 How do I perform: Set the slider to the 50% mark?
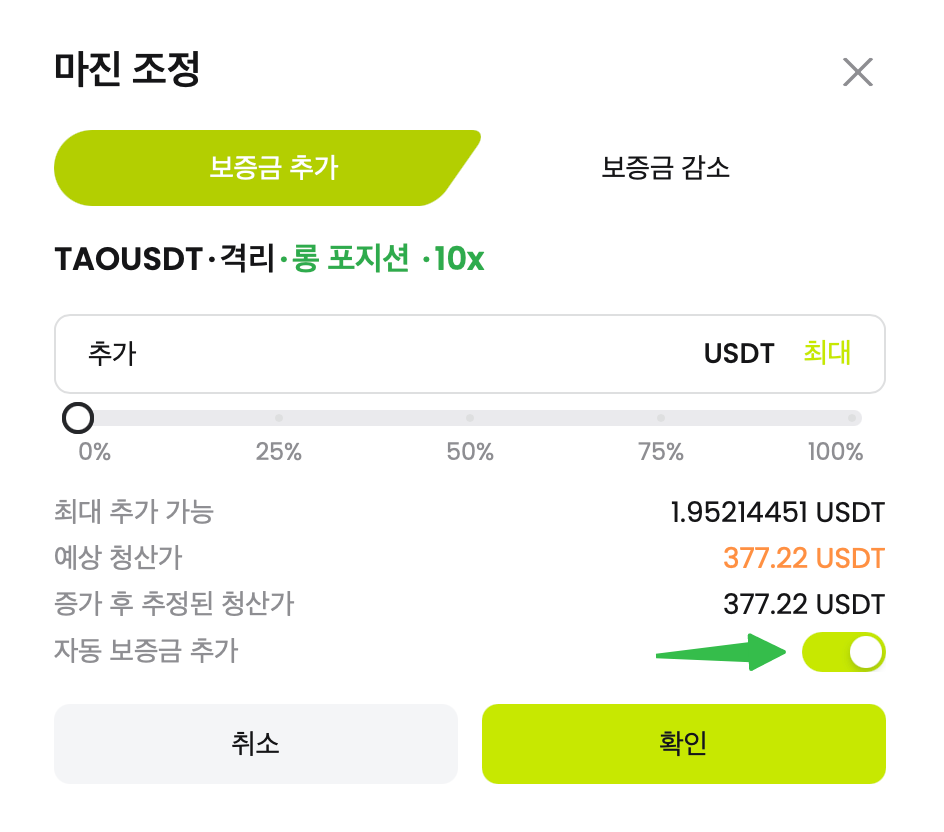(469, 418)
